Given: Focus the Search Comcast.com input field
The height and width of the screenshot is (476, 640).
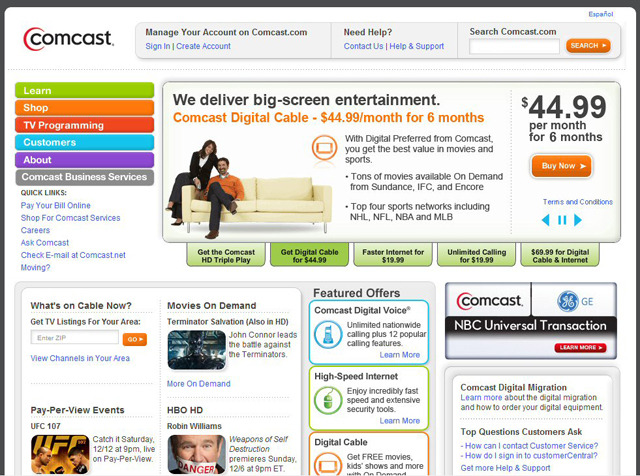Looking at the screenshot, I should coord(514,46).
